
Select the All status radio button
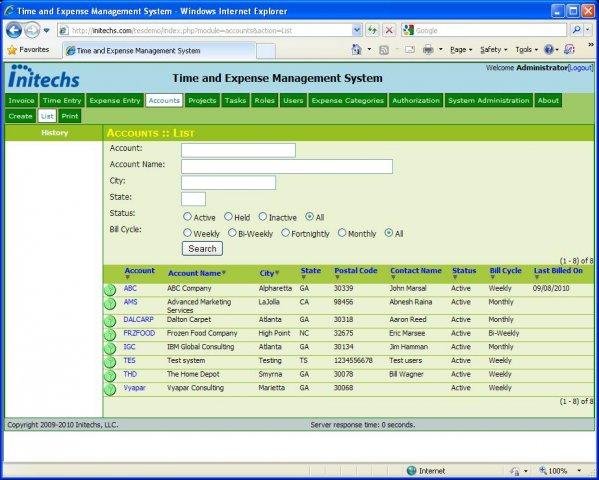[310, 217]
